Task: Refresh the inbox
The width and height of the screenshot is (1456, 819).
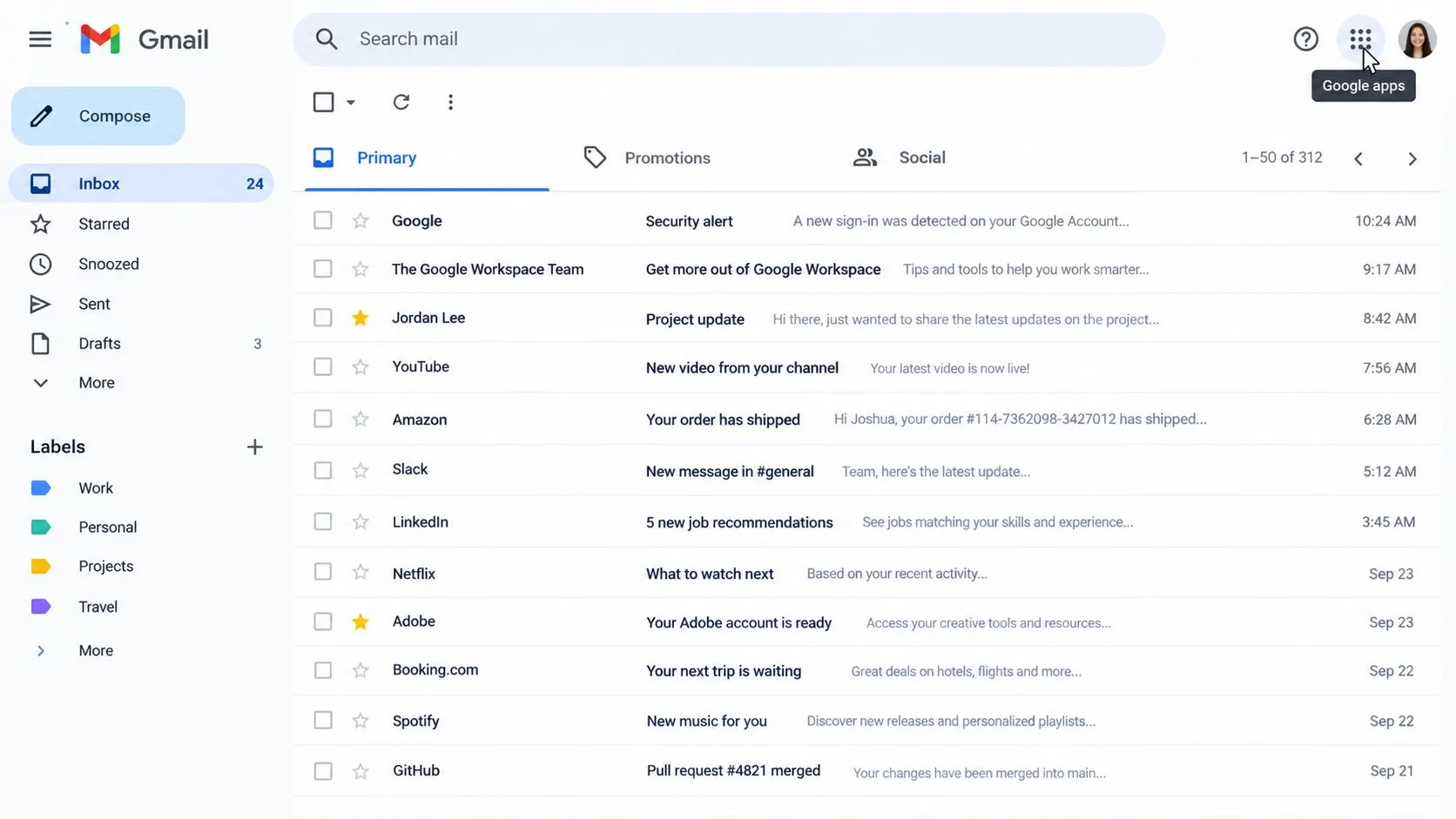Action: point(401,102)
